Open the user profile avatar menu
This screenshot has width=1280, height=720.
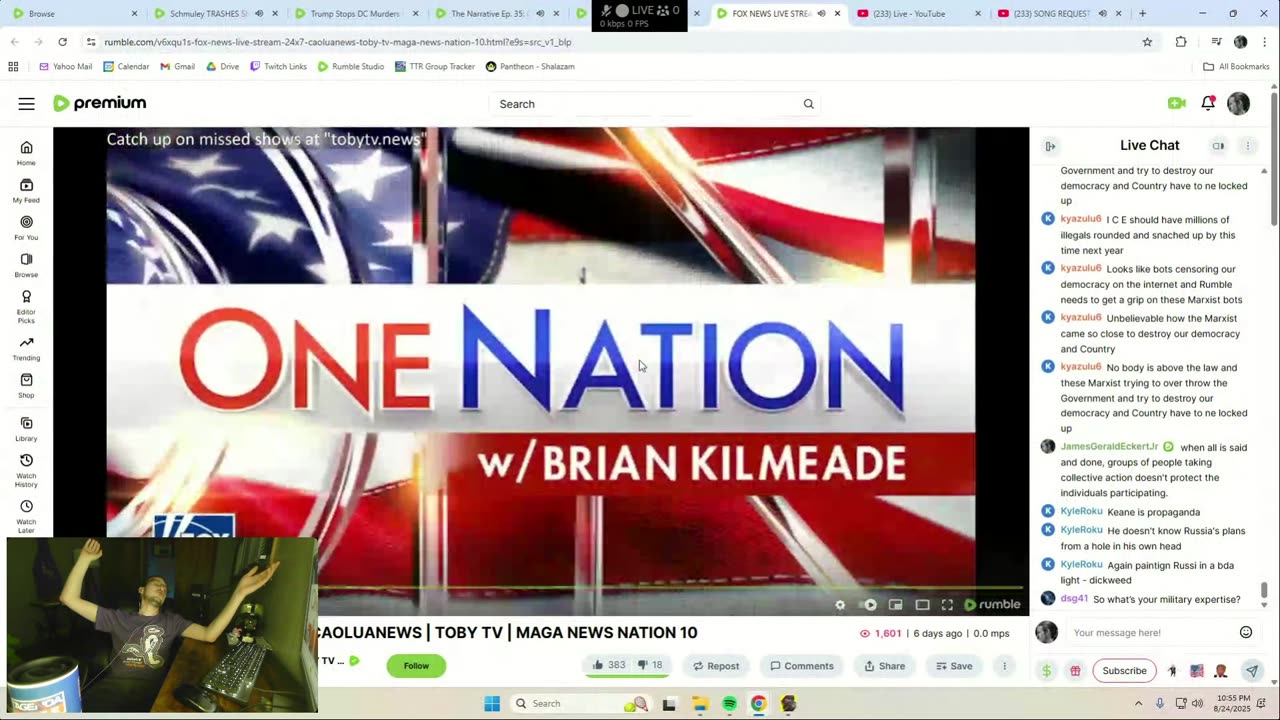pos(1238,103)
